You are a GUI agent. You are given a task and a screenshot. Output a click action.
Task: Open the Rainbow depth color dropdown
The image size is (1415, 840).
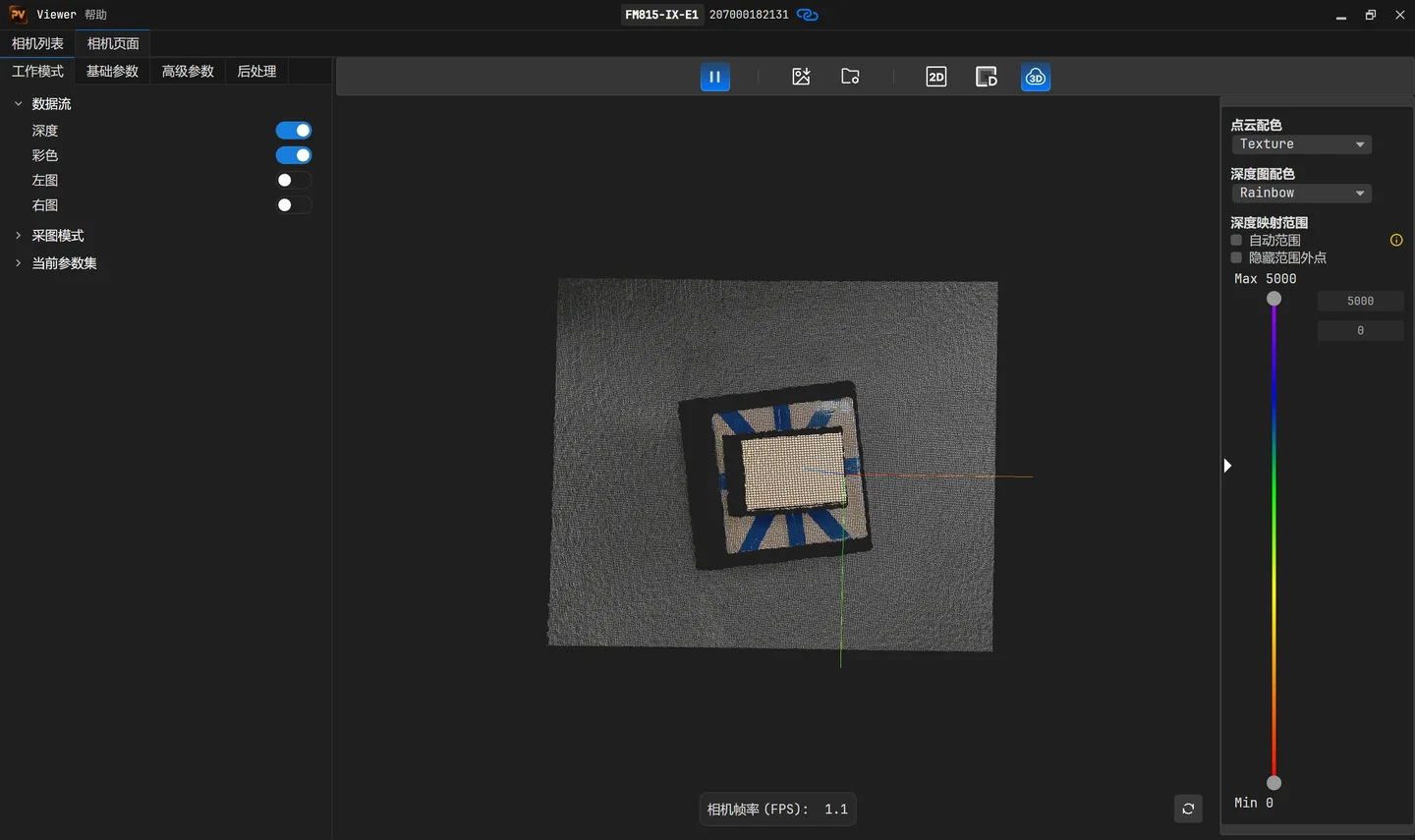[1301, 194]
